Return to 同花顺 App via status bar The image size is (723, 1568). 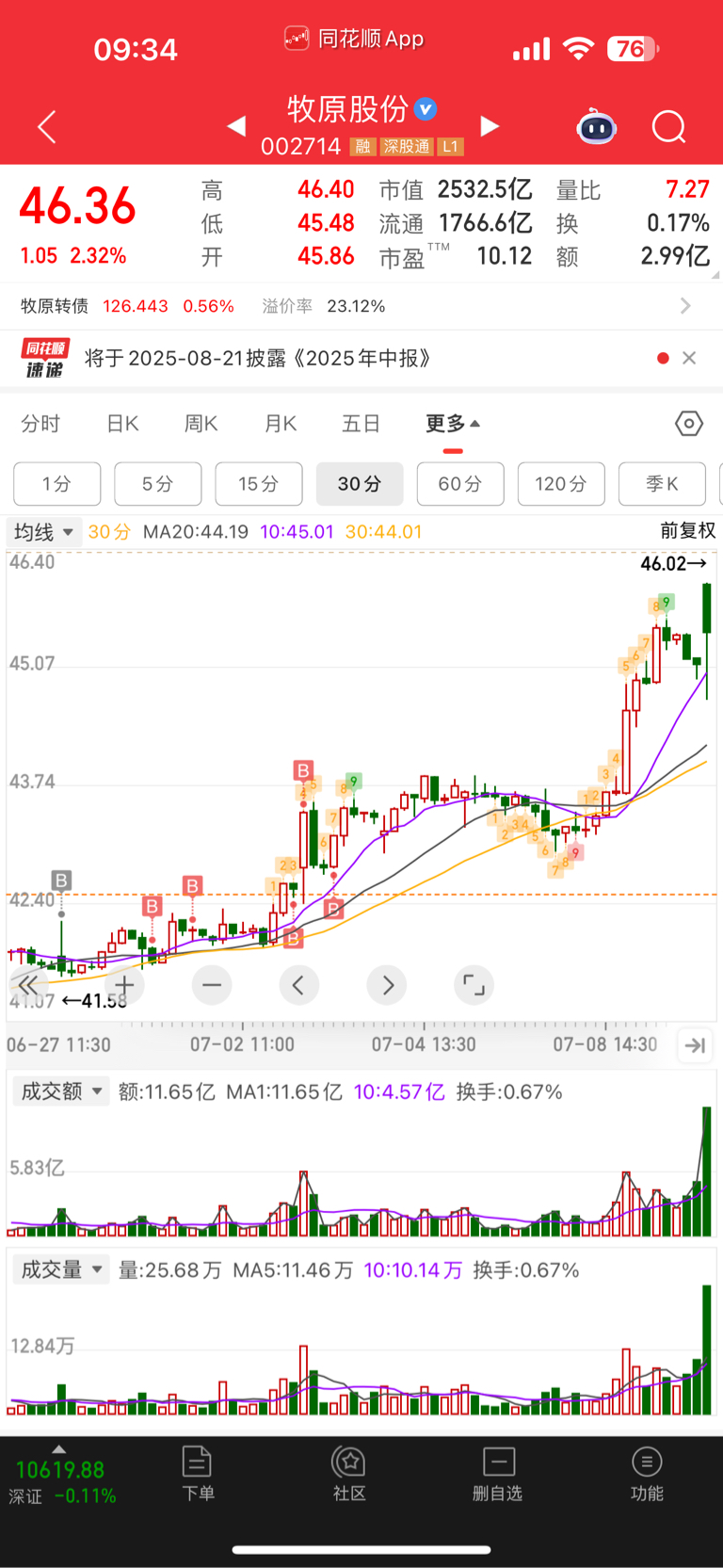[354, 39]
